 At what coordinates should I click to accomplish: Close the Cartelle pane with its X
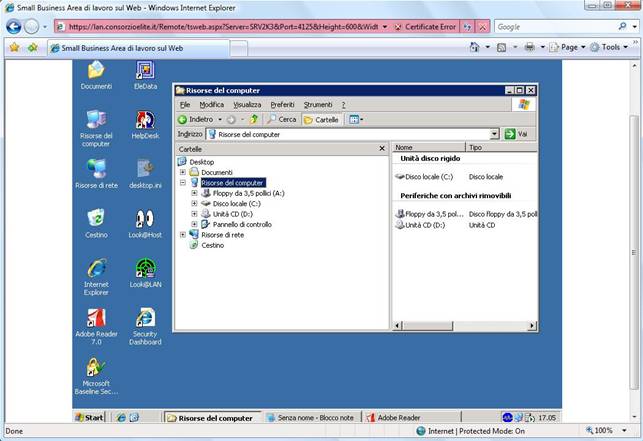tap(381, 148)
